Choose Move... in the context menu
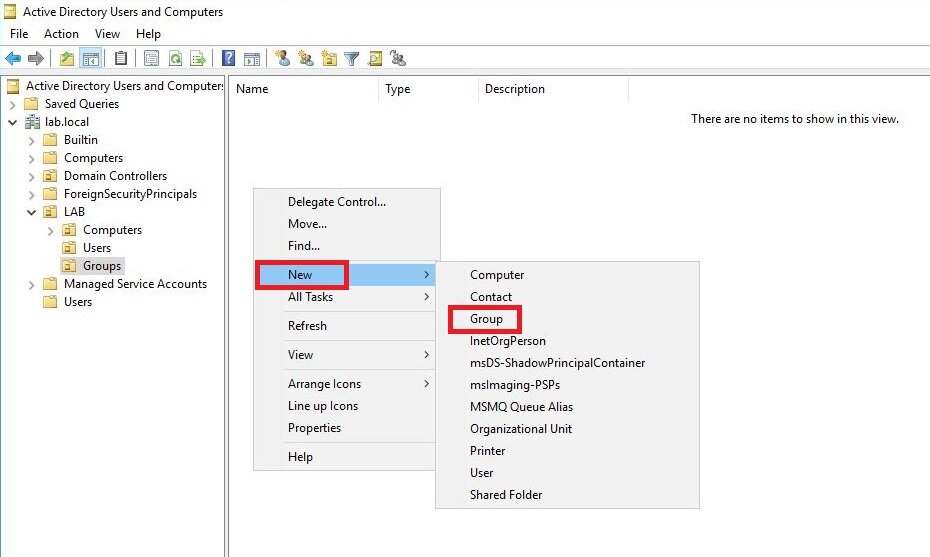The height and width of the screenshot is (557, 930). pyautogui.click(x=345, y=224)
